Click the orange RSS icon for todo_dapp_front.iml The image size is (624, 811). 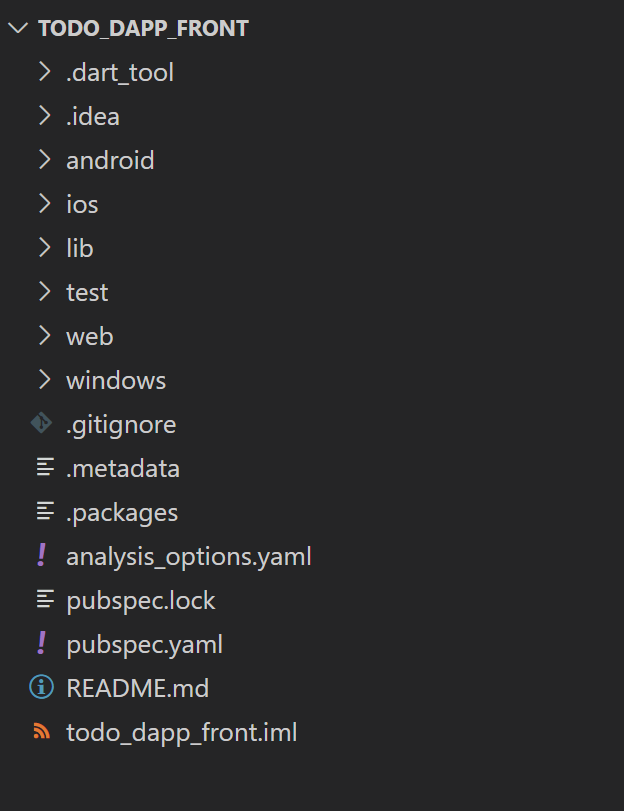[42, 731]
